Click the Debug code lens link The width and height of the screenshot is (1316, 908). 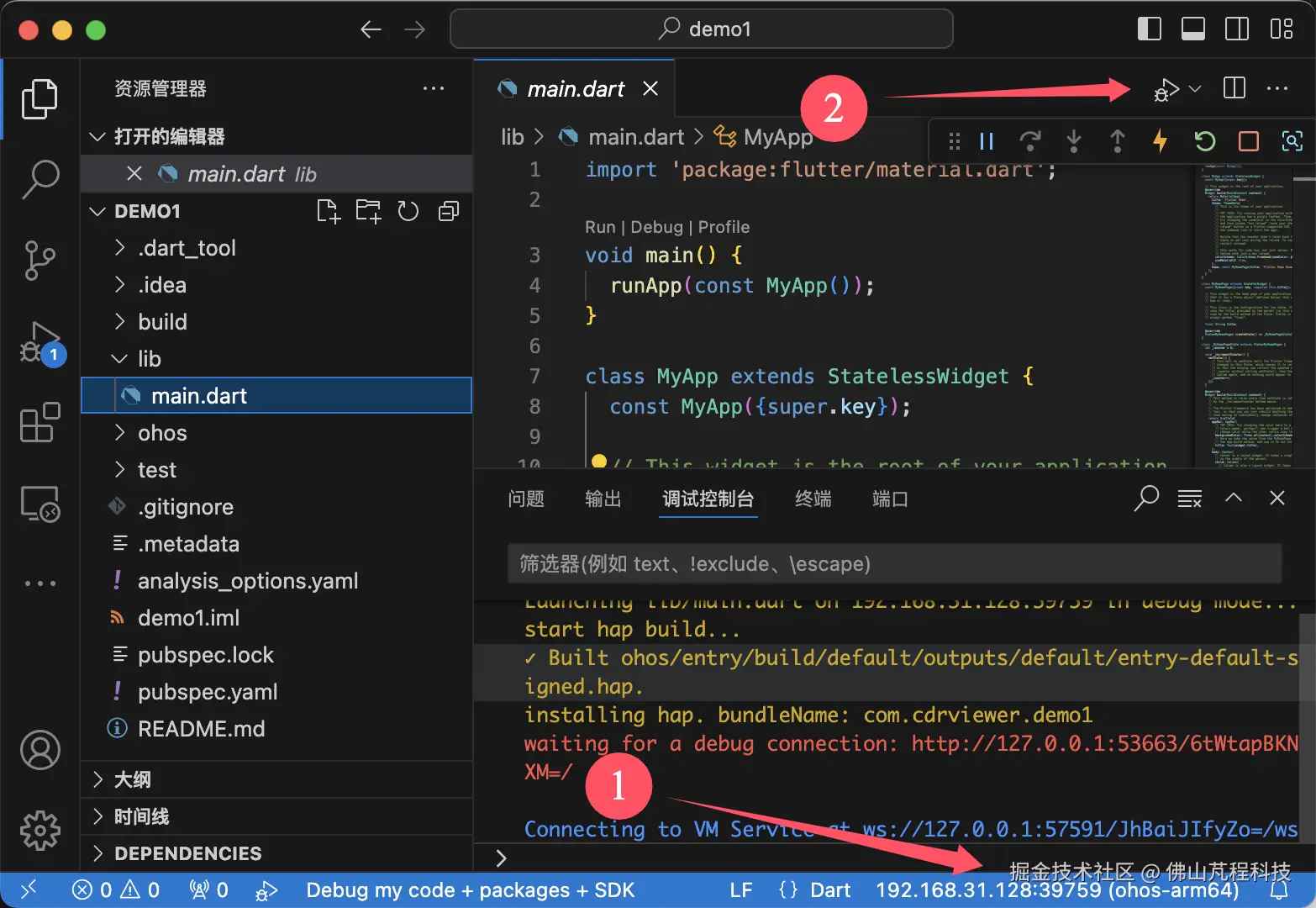[x=656, y=227]
